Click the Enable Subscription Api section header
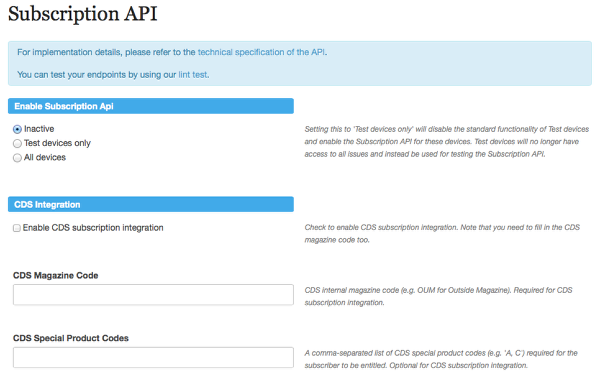The height and width of the screenshot is (388, 600). tap(151, 106)
